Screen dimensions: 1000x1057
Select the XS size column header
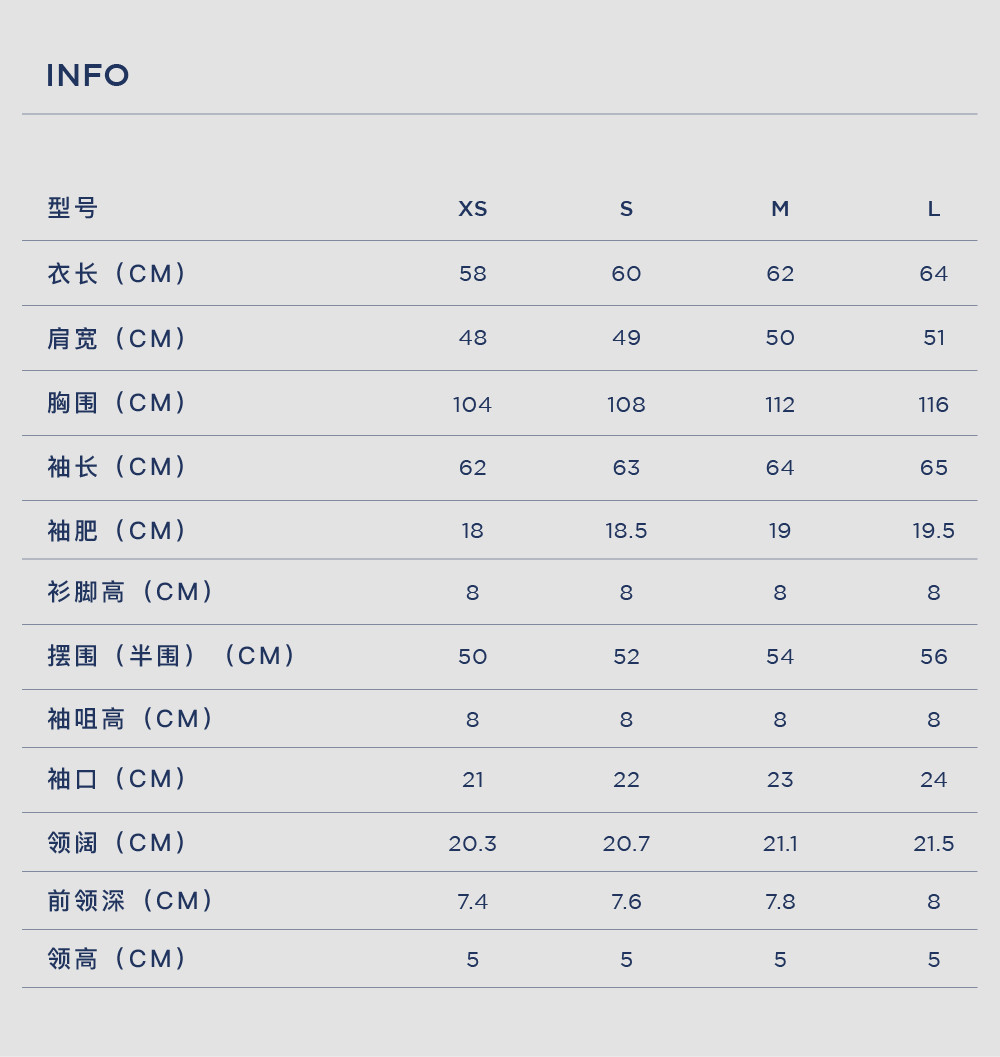click(x=473, y=209)
